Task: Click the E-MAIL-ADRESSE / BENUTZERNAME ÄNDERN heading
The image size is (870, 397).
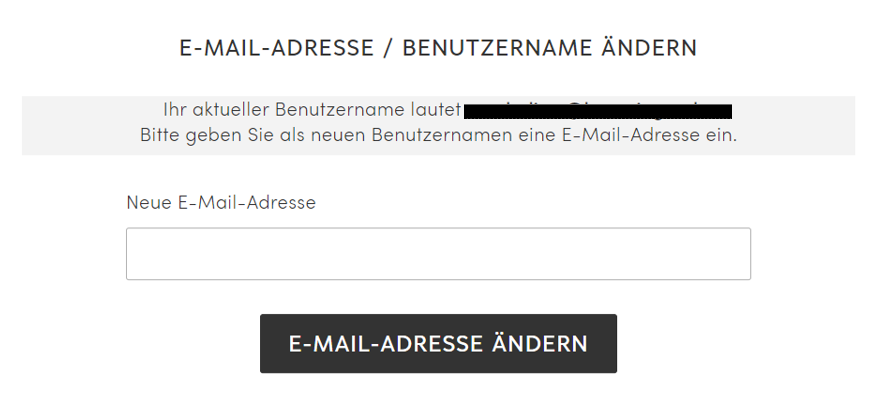Action: [438, 48]
